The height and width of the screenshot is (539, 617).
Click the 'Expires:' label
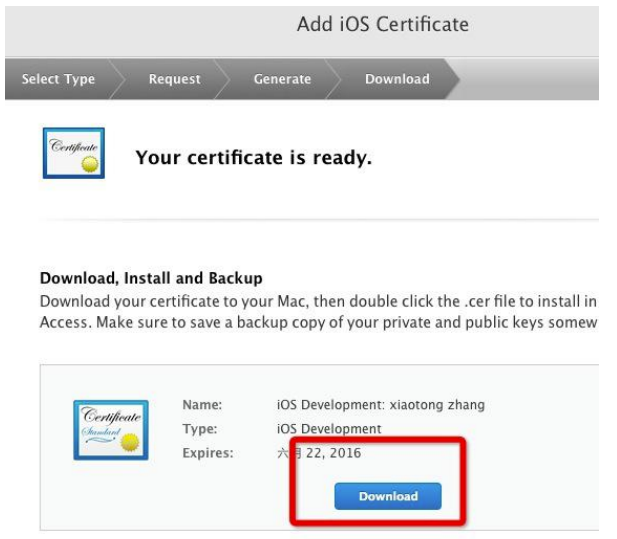[x=208, y=453]
